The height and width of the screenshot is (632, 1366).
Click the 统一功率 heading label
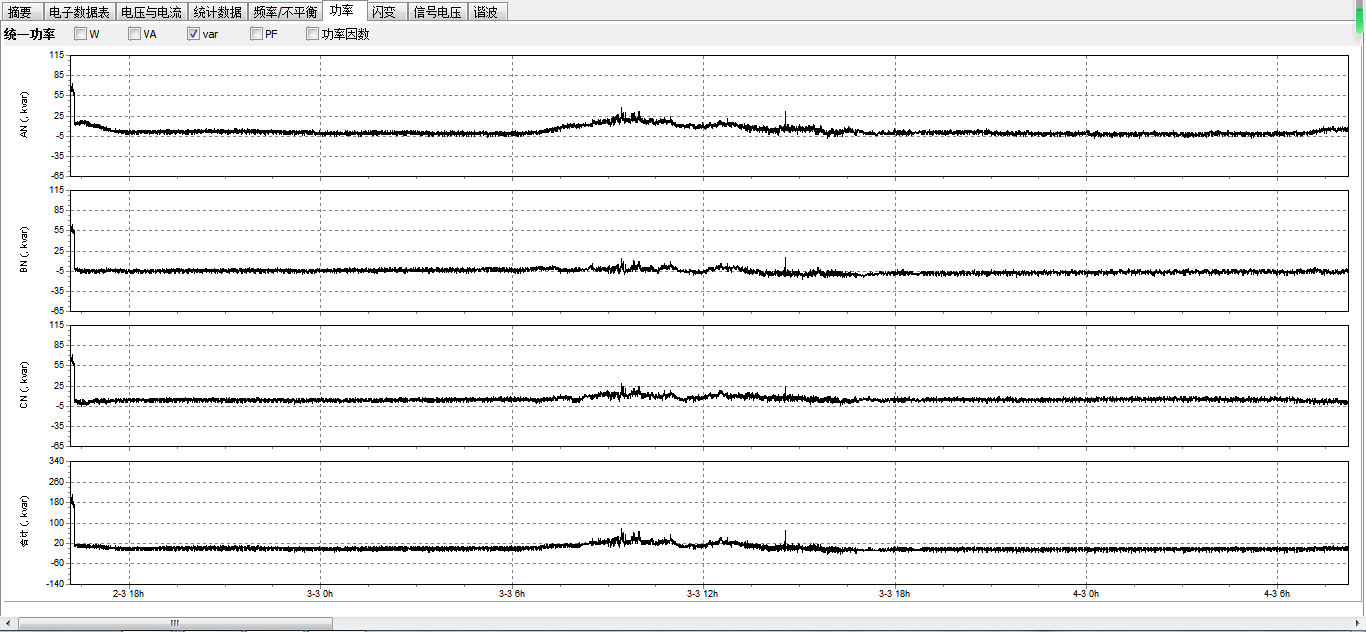click(x=30, y=34)
